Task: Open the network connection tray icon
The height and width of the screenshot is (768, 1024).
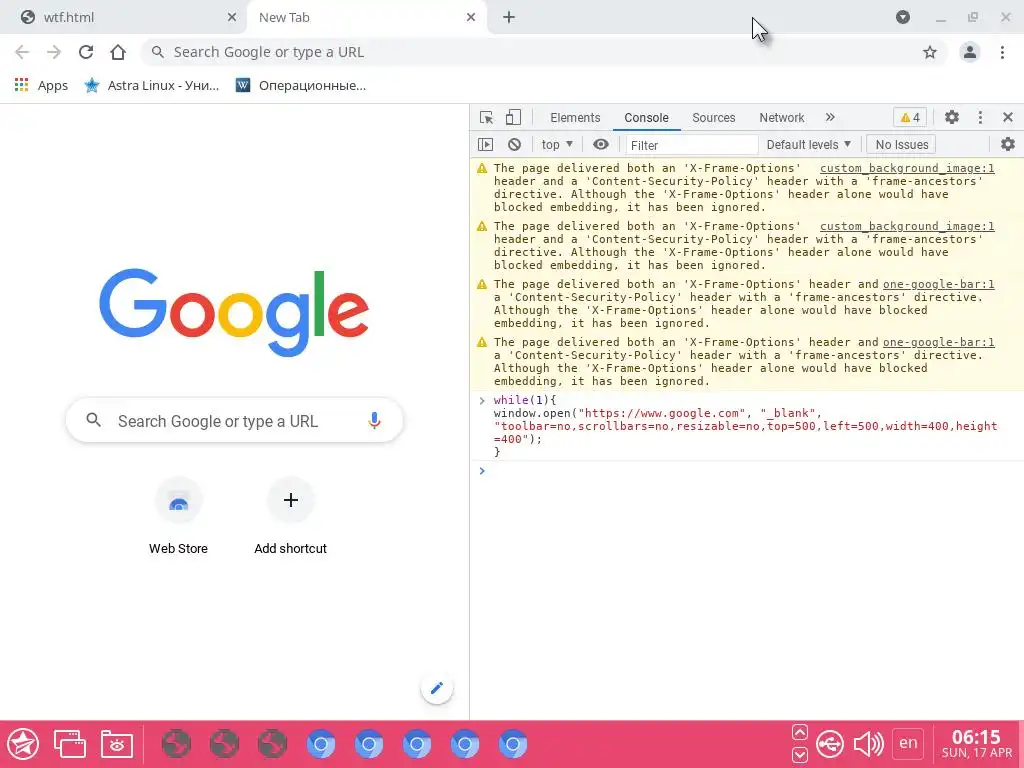Action: (x=830, y=744)
